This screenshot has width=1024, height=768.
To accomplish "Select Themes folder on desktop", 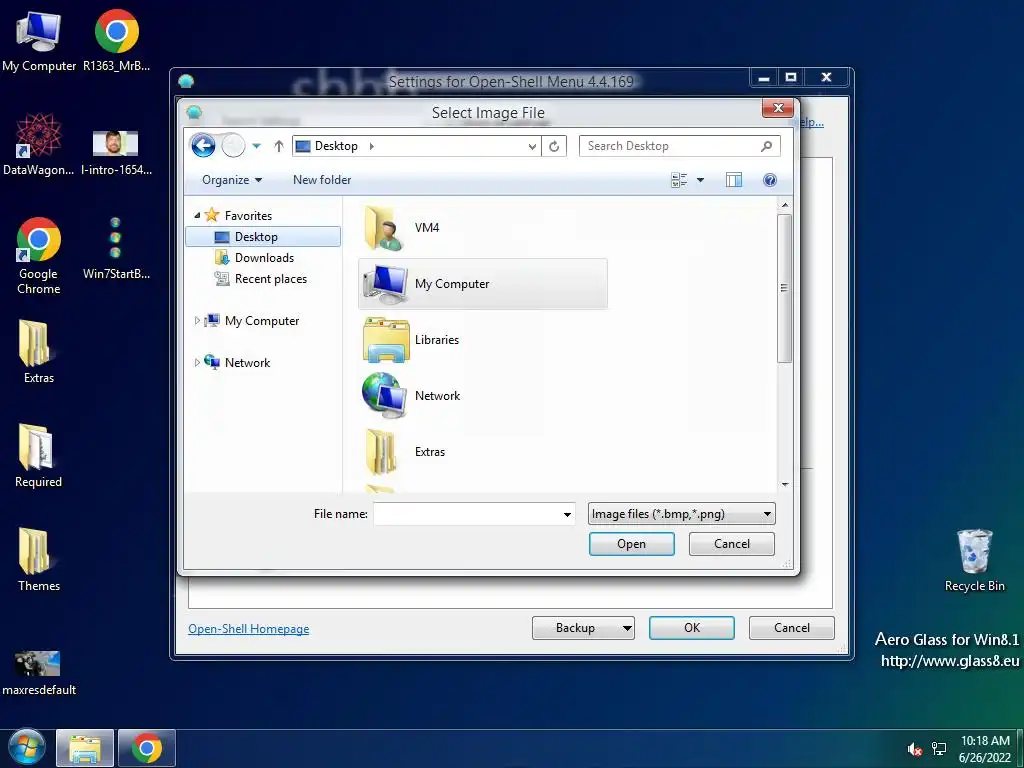I will point(39,559).
